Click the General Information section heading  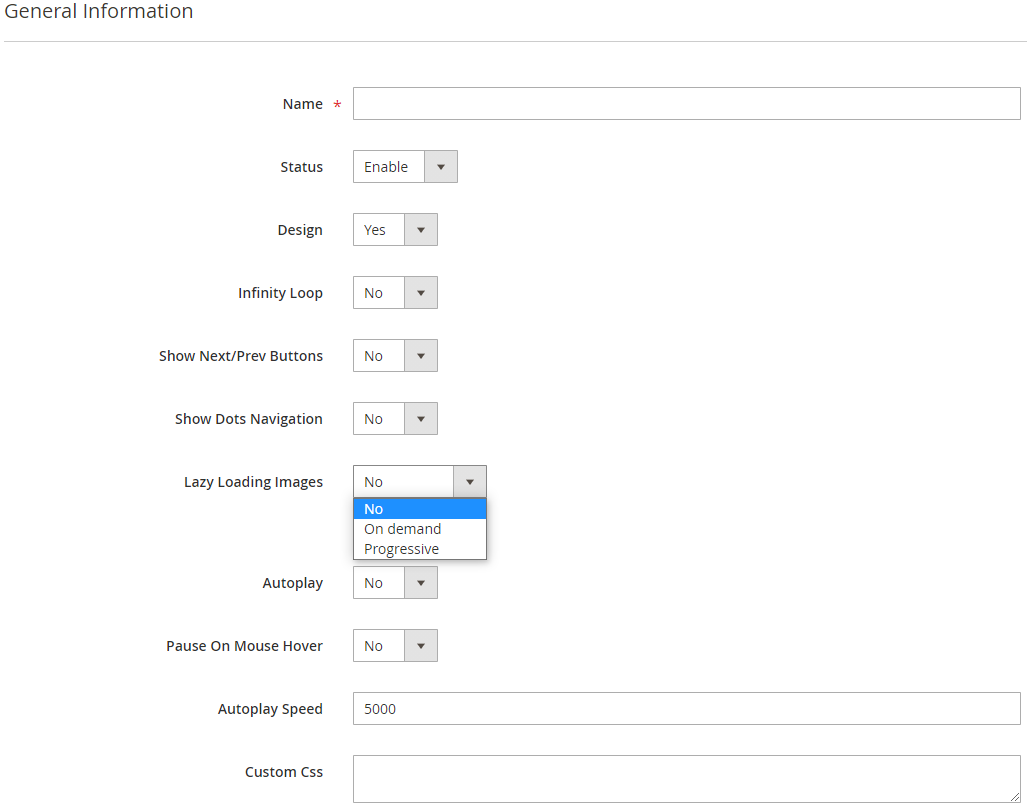click(x=99, y=12)
